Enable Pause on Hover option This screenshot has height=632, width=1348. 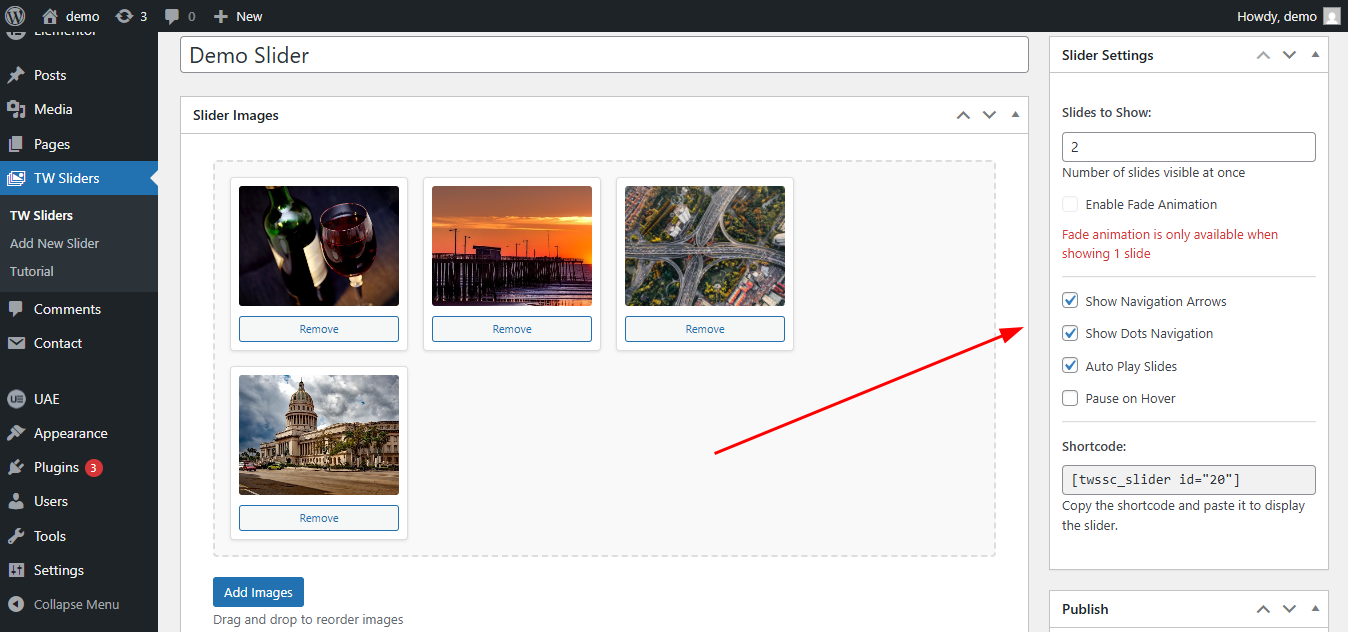coord(1070,398)
